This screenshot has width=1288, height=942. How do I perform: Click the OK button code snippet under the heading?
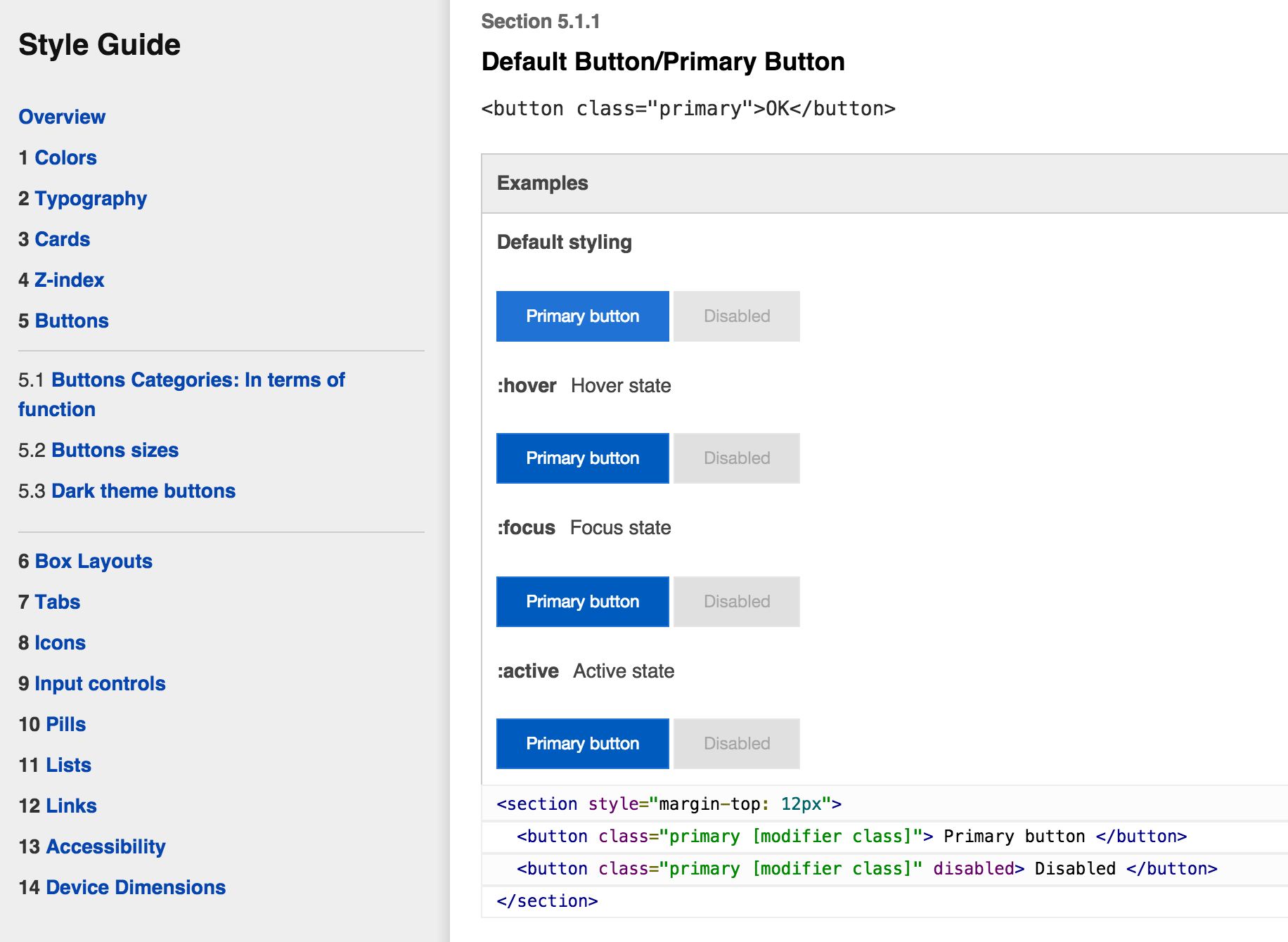pyautogui.click(x=688, y=109)
